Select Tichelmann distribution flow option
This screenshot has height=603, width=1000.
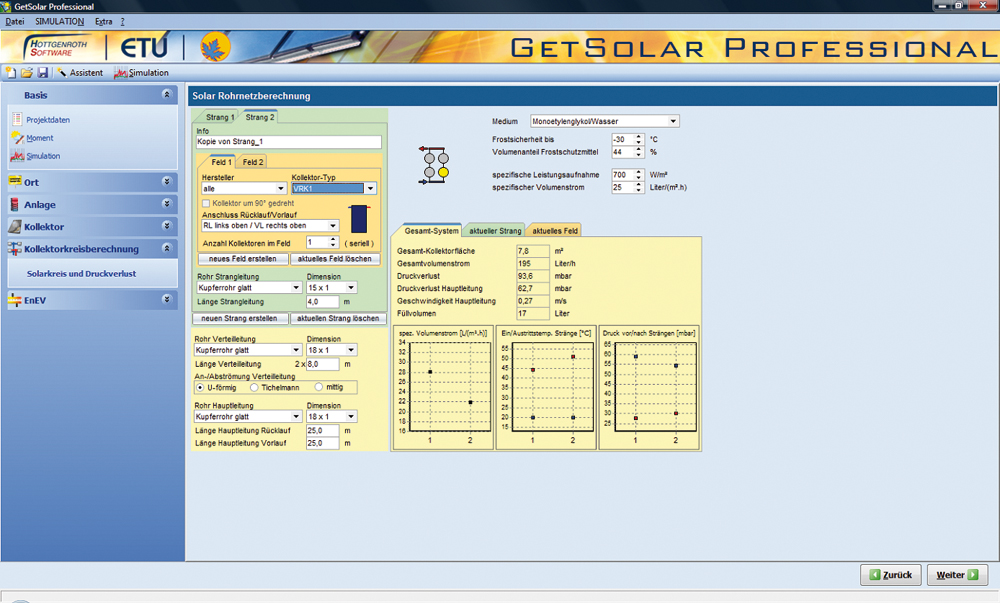click(254, 388)
